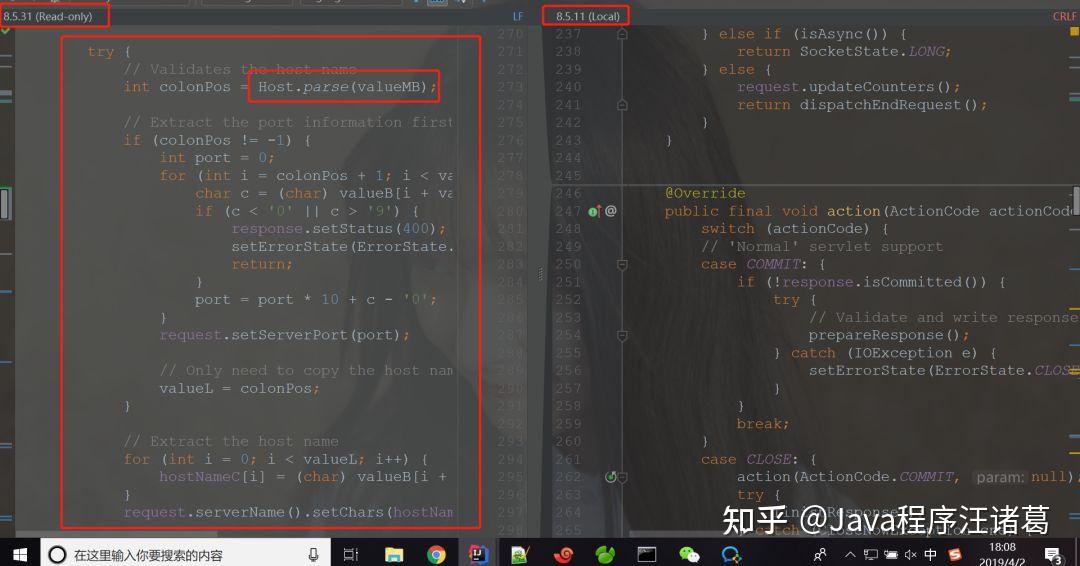The height and width of the screenshot is (566, 1080).
Task: Click the recursive call gutter icon on line 262
Action: [x=610, y=476]
